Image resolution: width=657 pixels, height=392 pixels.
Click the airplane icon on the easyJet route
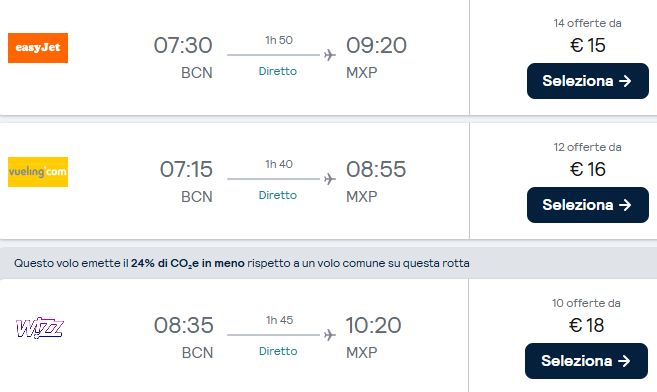point(330,55)
